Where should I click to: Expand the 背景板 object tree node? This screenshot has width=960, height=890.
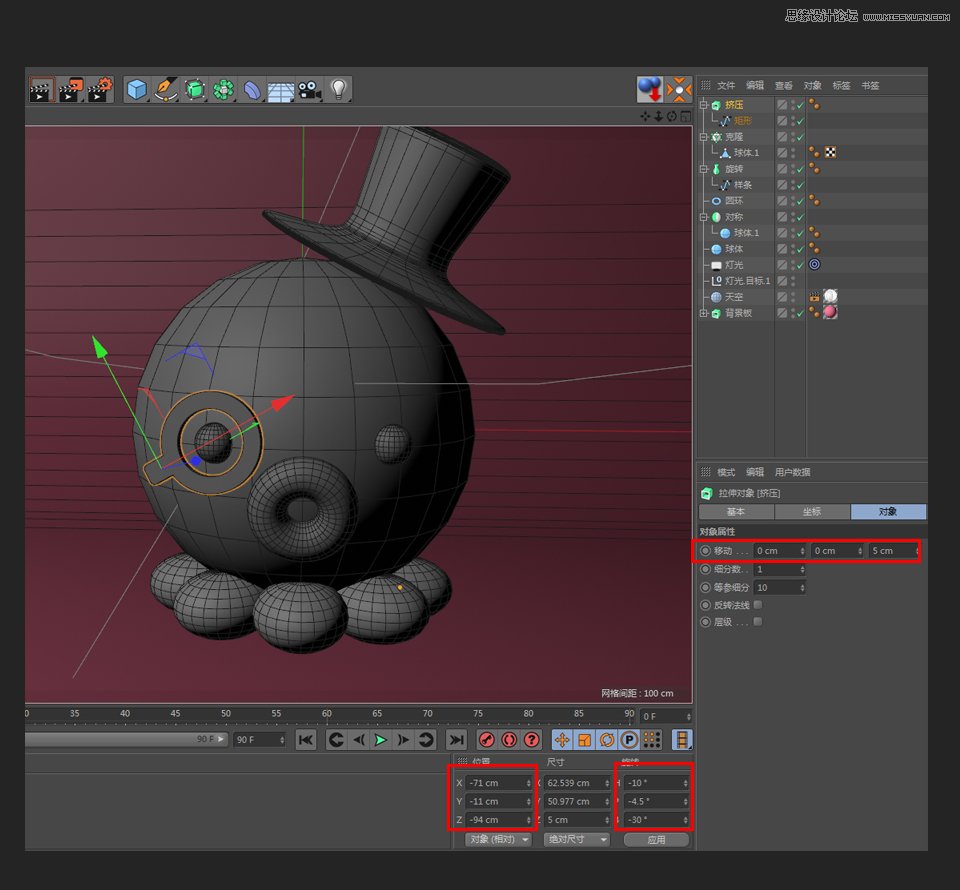pyautogui.click(x=704, y=313)
